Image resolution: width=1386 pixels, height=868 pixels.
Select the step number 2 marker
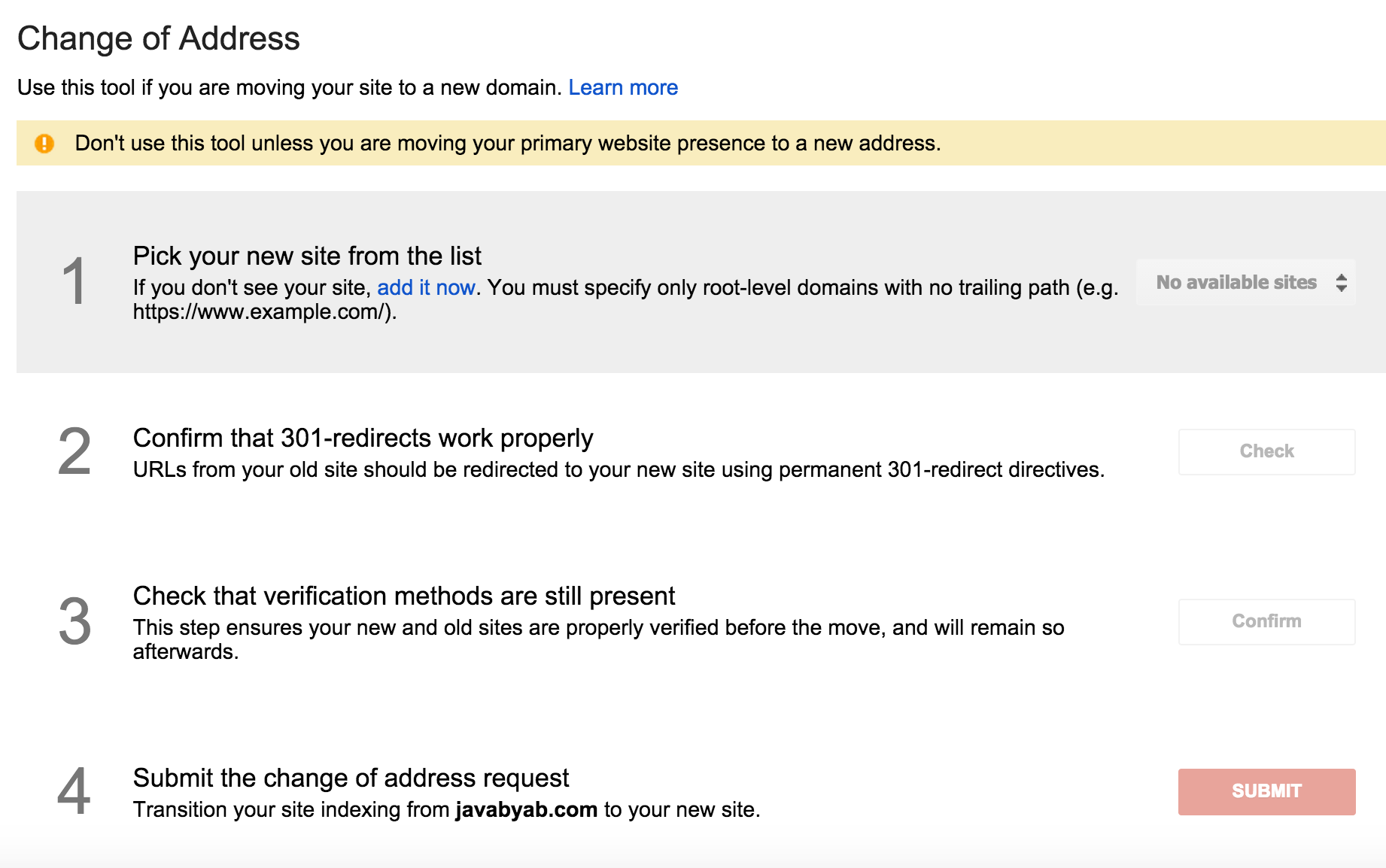74,451
